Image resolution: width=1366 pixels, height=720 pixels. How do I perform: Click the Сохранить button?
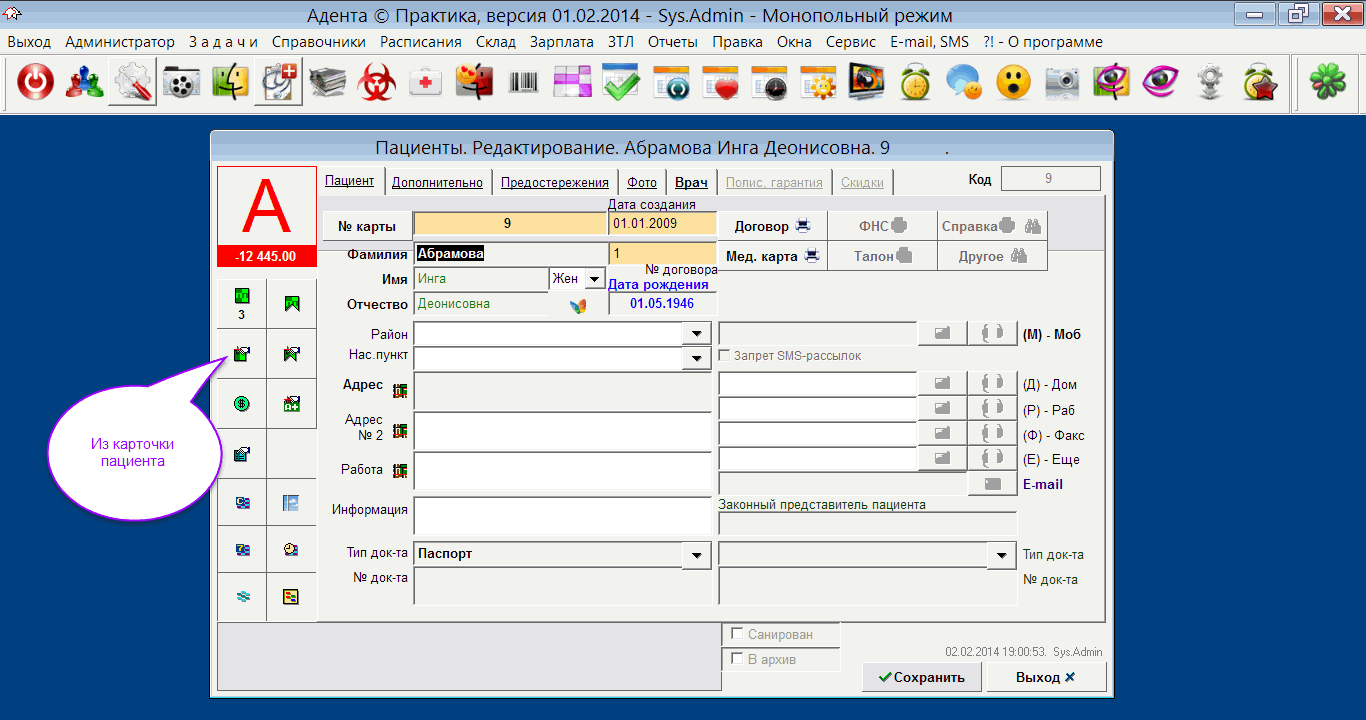click(x=922, y=677)
